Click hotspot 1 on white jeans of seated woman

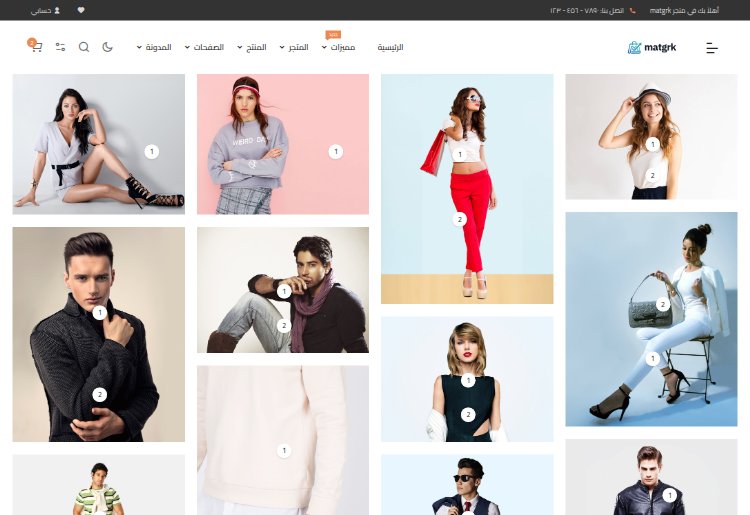click(652, 358)
